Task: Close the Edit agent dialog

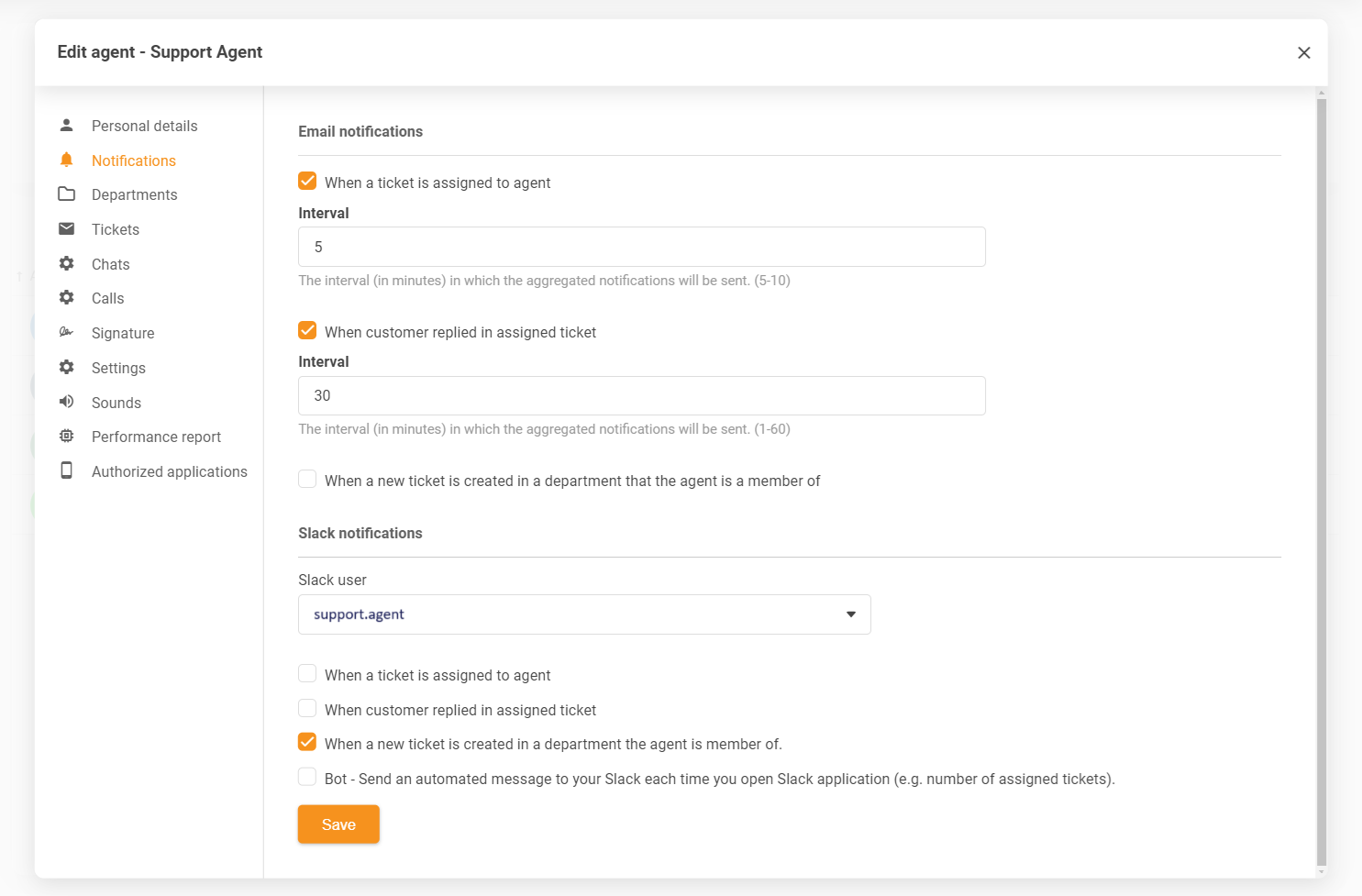Action: tap(1303, 53)
